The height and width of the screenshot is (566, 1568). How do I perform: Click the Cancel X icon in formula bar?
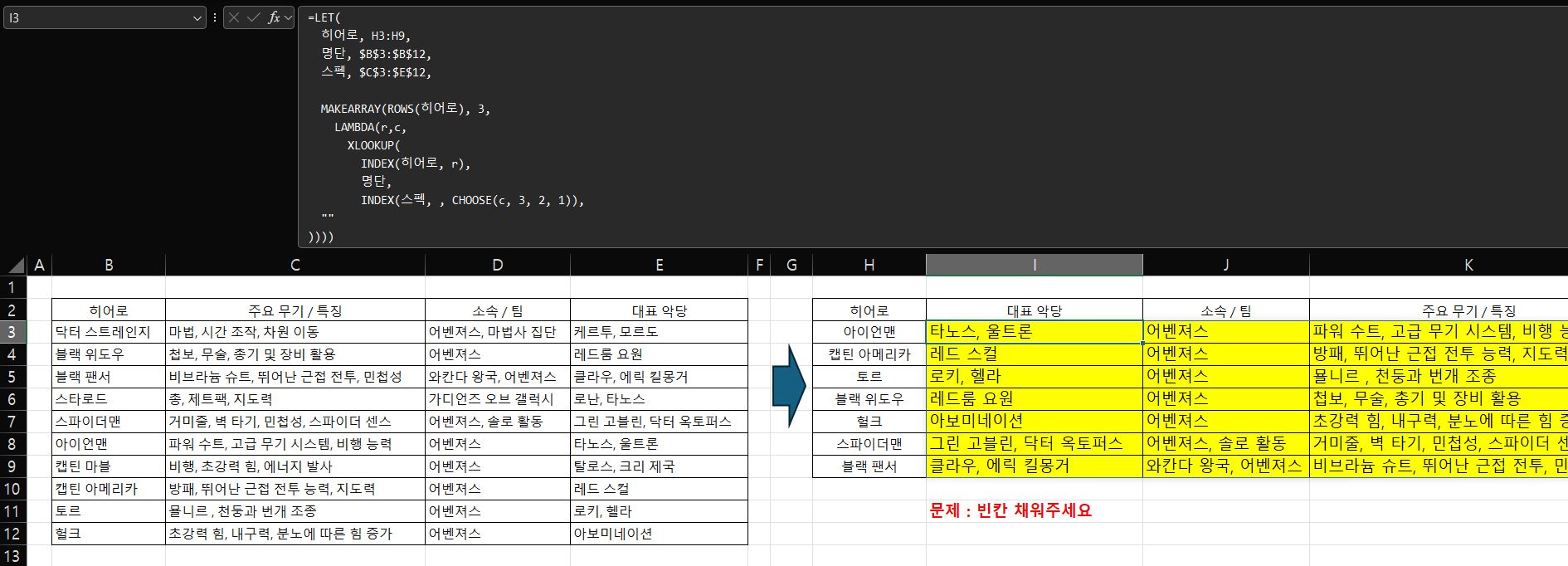click(235, 17)
